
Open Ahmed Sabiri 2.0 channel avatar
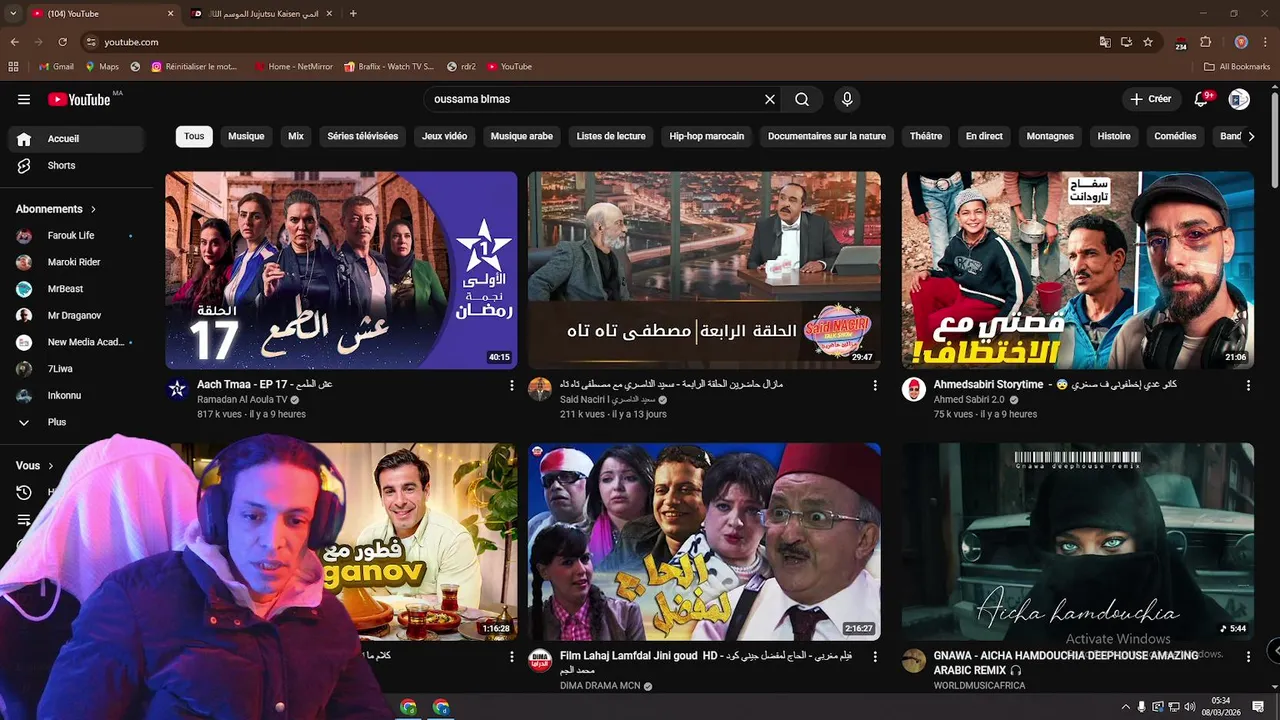pyautogui.click(x=914, y=389)
